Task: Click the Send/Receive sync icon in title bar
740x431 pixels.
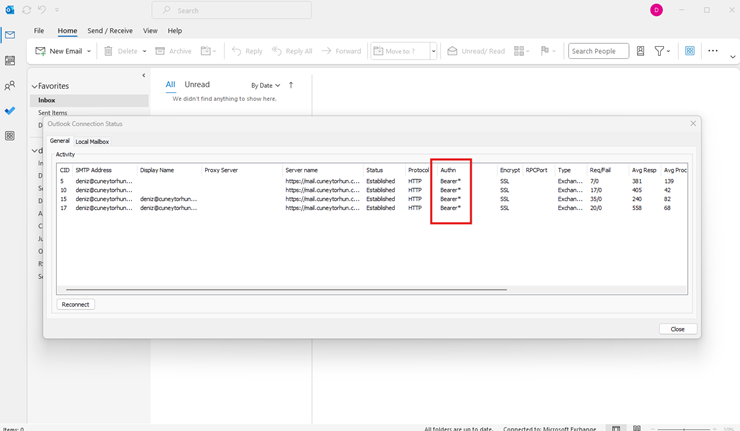Action: (x=27, y=10)
